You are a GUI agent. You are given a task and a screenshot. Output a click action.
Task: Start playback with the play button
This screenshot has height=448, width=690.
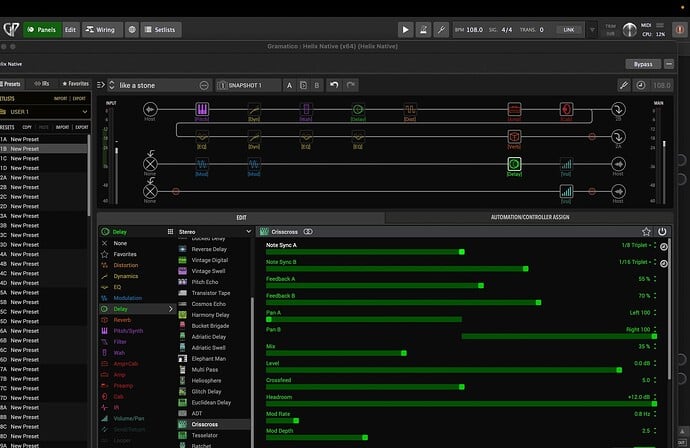(x=405, y=29)
